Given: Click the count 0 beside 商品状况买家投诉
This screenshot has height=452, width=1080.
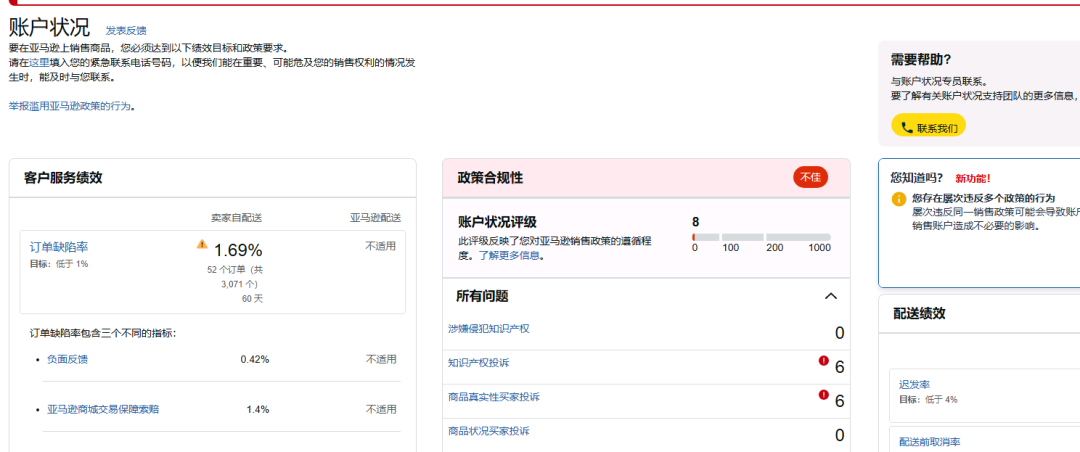Looking at the screenshot, I should [840, 435].
